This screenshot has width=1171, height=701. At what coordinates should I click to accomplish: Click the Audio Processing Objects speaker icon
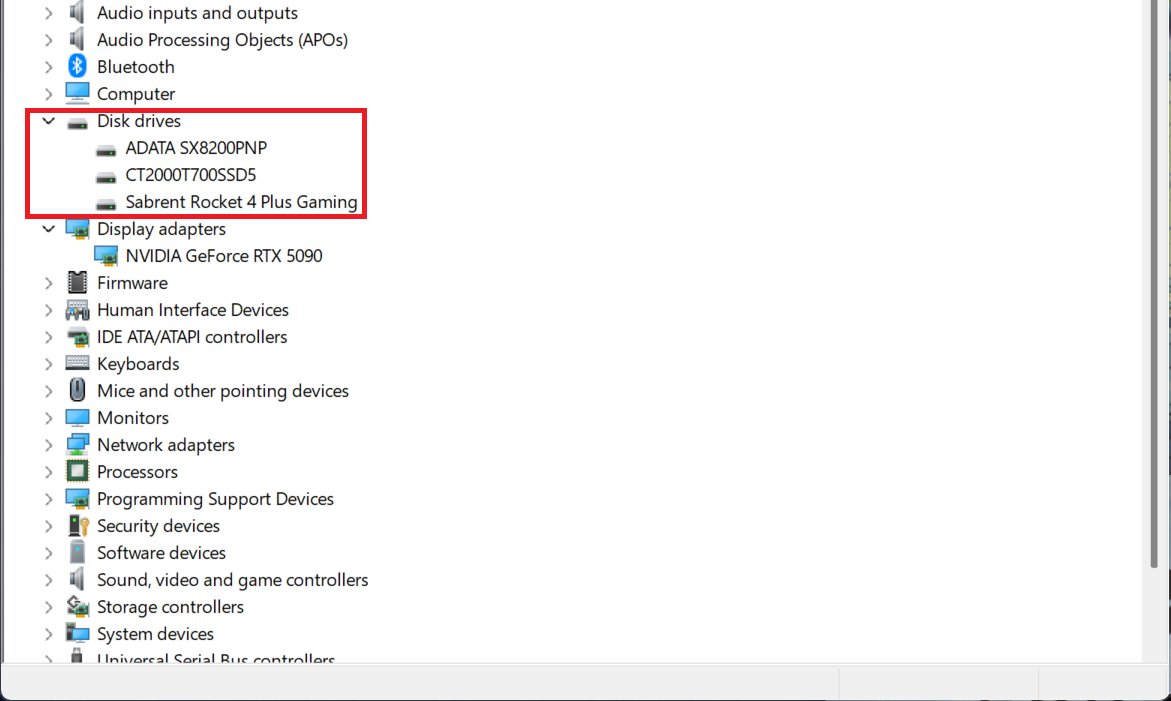pos(77,40)
